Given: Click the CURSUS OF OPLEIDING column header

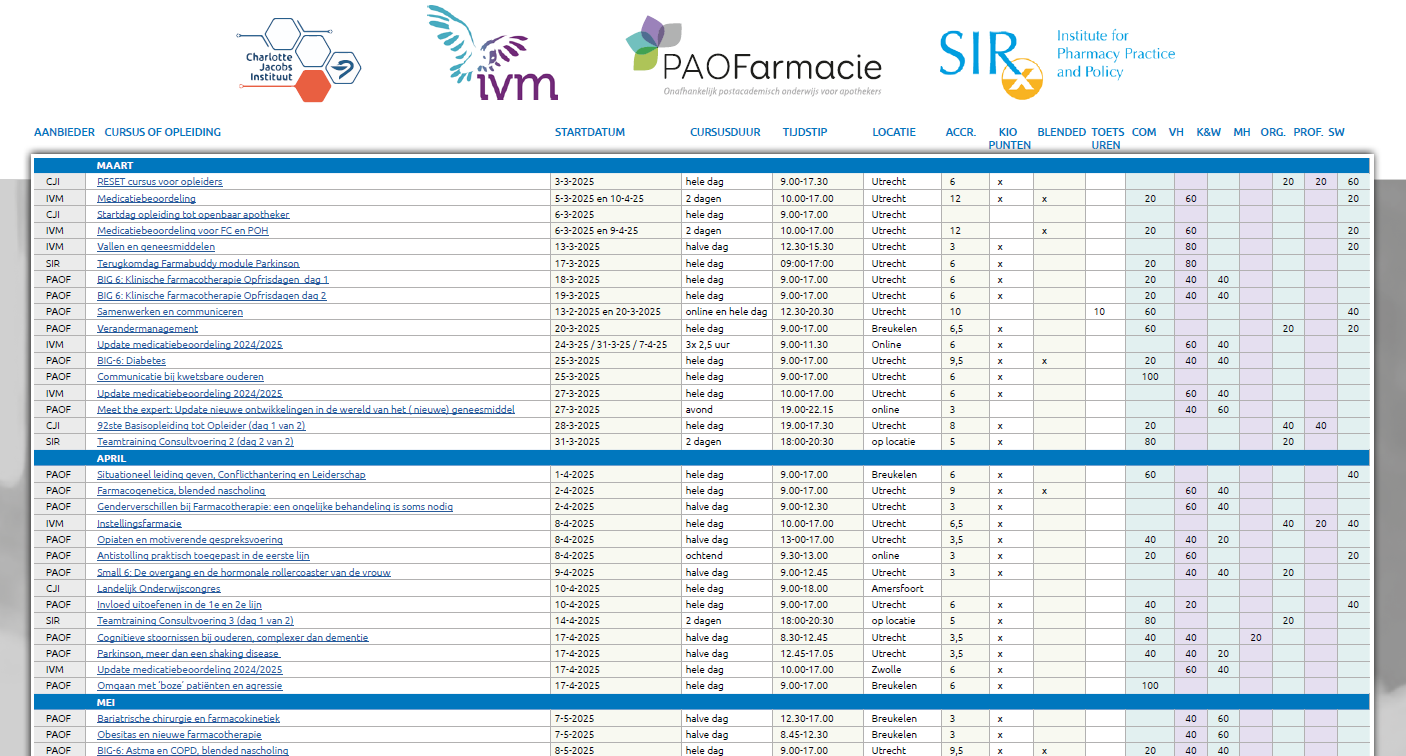Looking at the screenshot, I should pos(163,132).
